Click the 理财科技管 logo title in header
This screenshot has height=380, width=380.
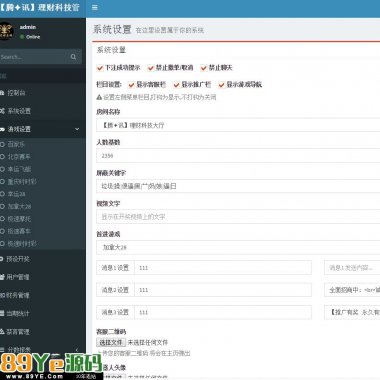coord(40,8)
